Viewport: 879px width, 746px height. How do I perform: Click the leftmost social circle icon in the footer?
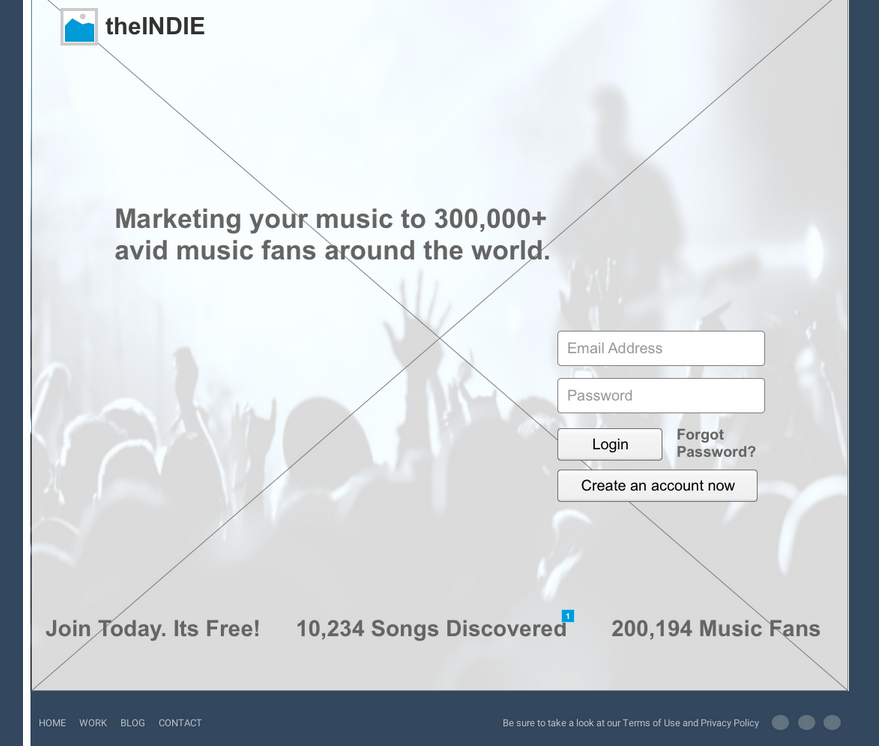(781, 723)
